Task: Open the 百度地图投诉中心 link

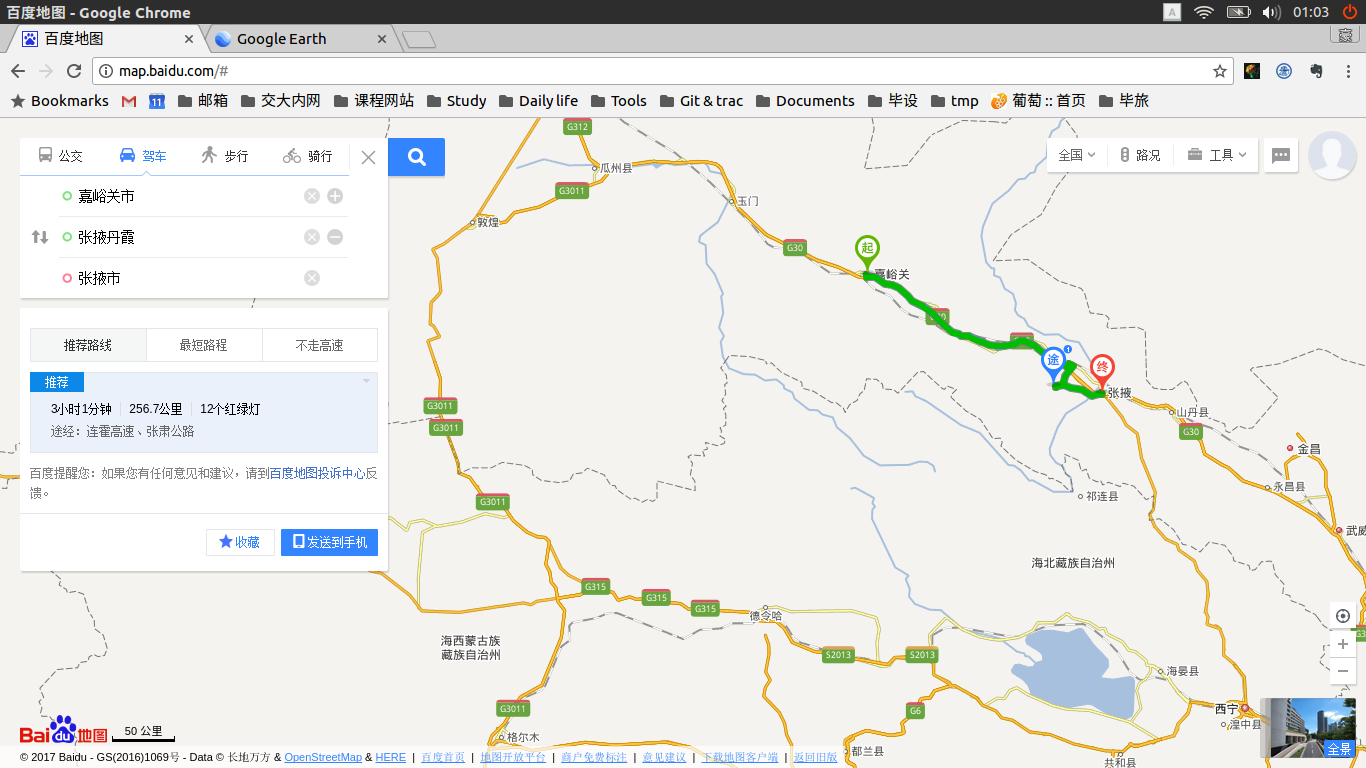Action: pyautogui.click(x=317, y=473)
